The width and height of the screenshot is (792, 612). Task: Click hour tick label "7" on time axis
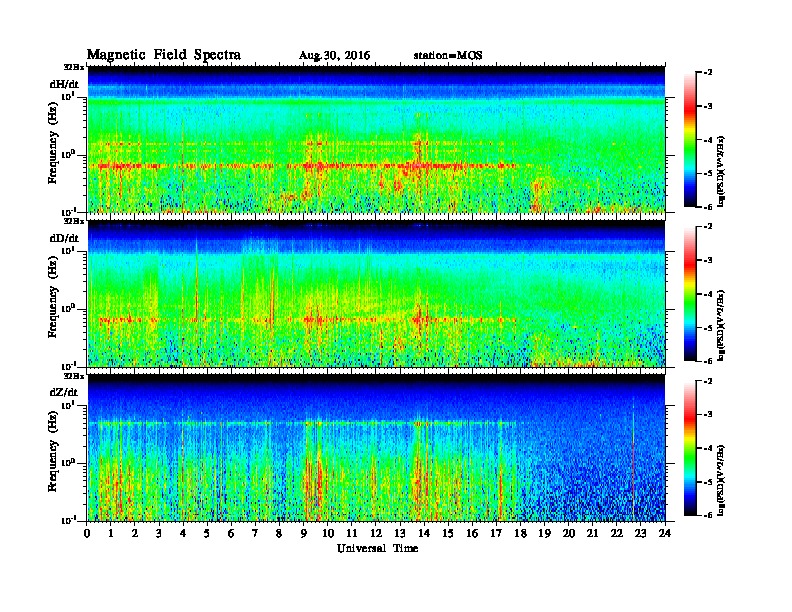click(256, 534)
